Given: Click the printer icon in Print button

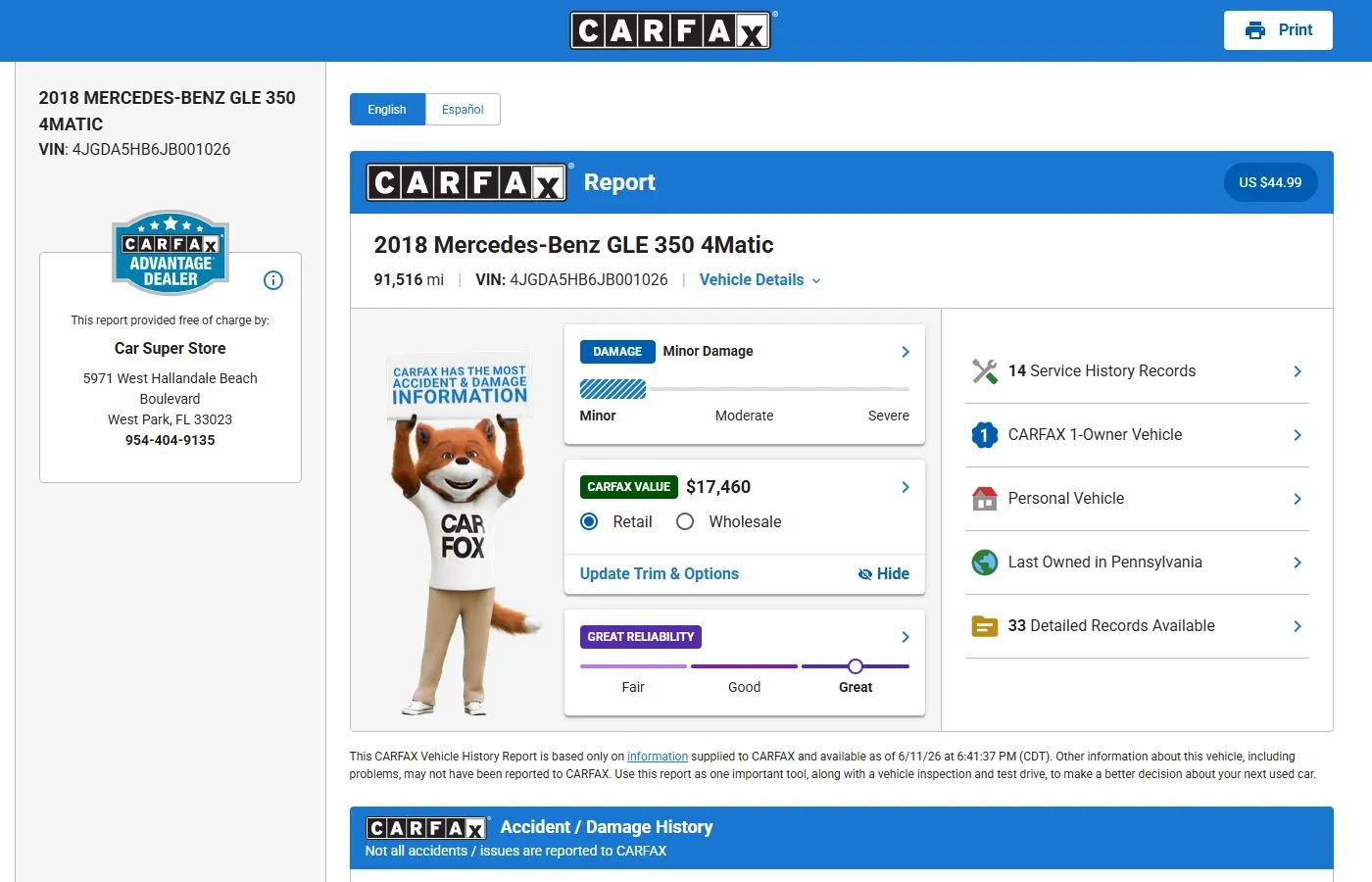Looking at the screenshot, I should point(1255,30).
